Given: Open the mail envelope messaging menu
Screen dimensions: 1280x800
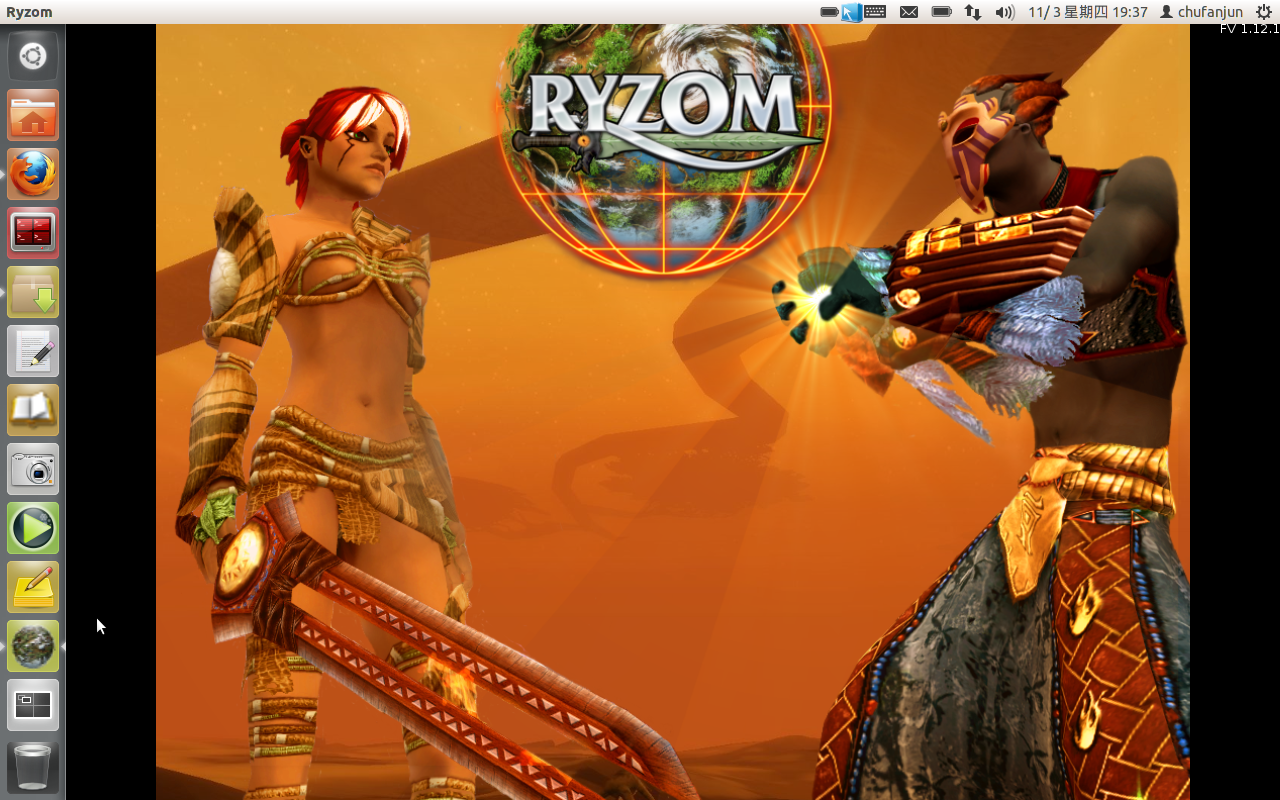Looking at the screenshot, I should coord(909,12).
